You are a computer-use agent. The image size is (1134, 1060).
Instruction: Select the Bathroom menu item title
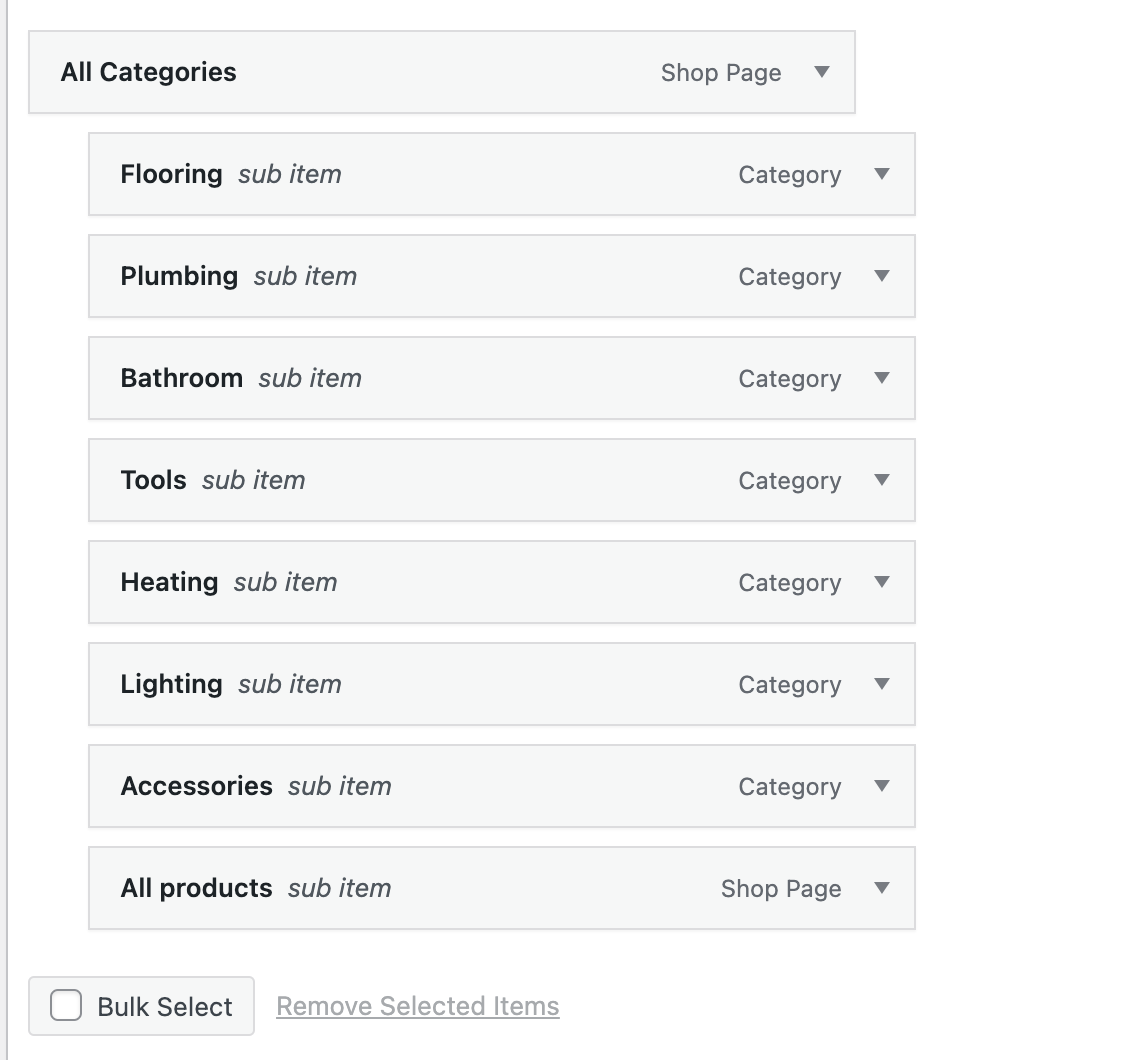point(181,378)
